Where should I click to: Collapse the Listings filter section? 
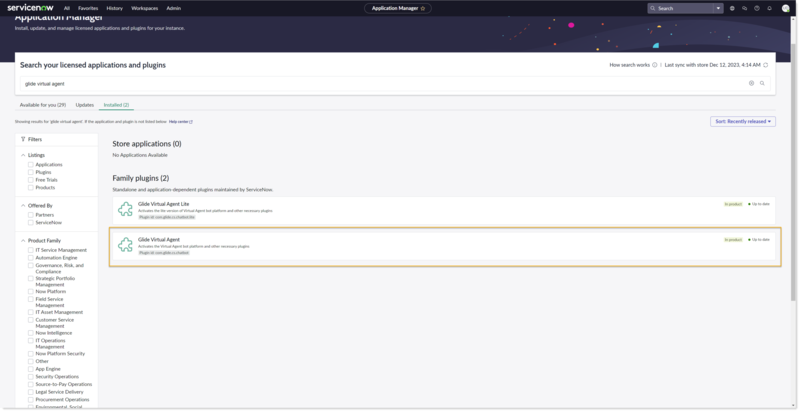coord(23,155)
